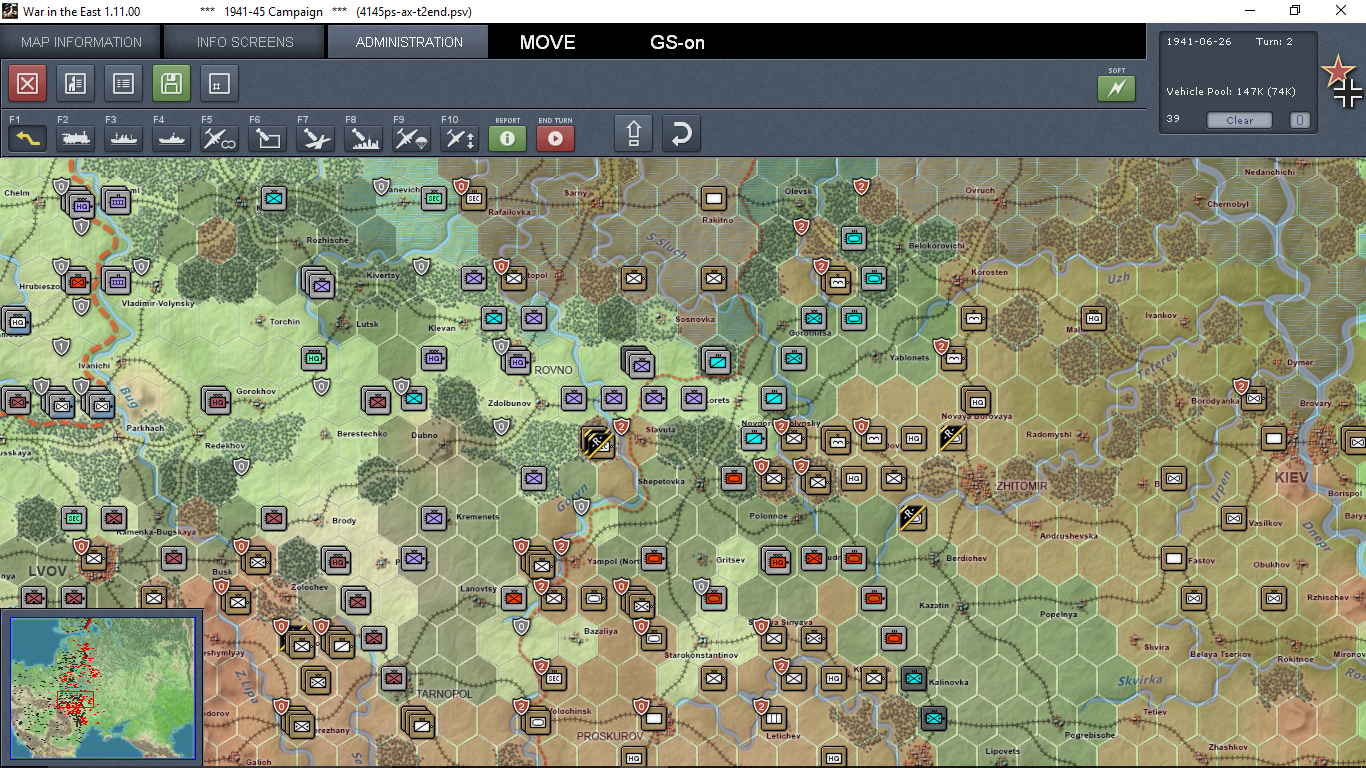The height and width of the screenshot is (768, 1366).
Task: Select the white unit counter at Rakitno
Action: [713, 198]
